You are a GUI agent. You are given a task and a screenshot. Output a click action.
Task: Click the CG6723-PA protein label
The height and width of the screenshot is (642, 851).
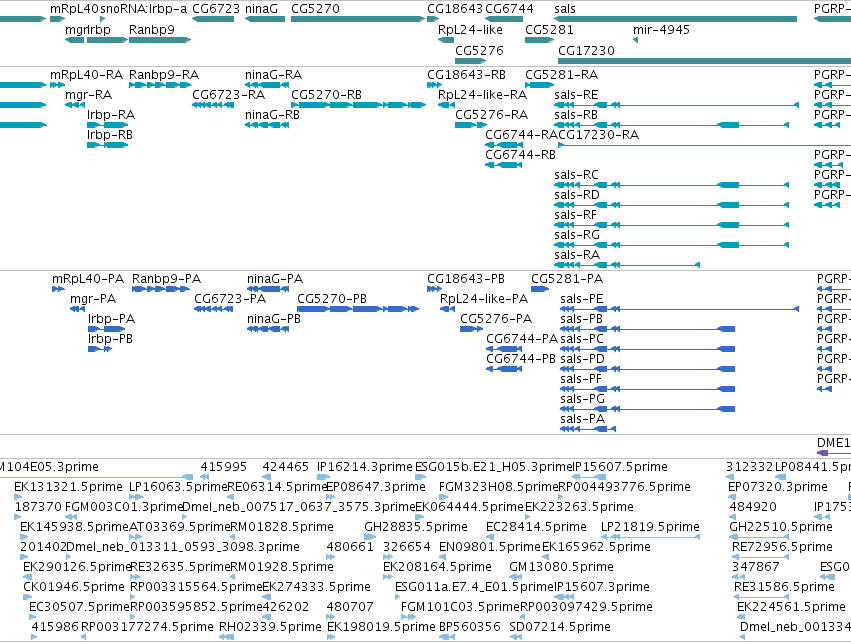(x=230, y=299)
